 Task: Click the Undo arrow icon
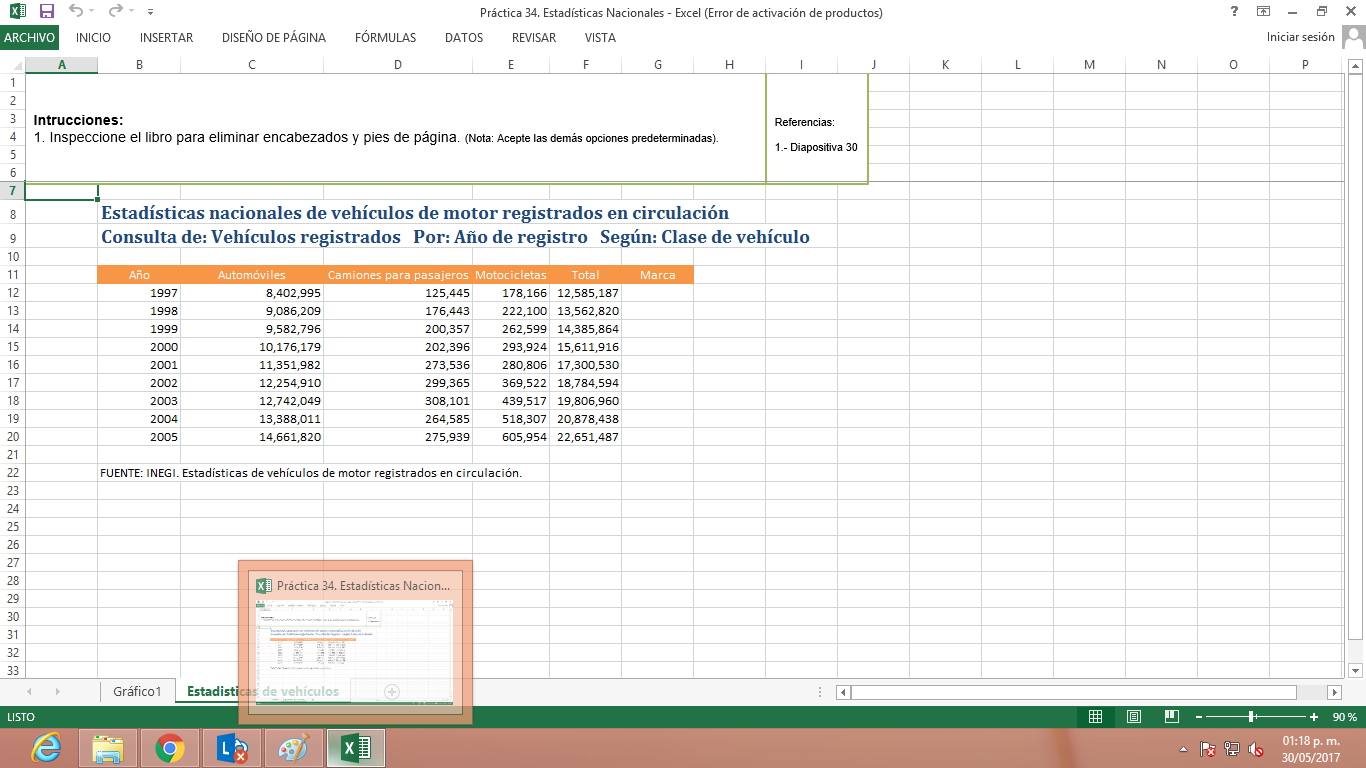pos(76,12)
